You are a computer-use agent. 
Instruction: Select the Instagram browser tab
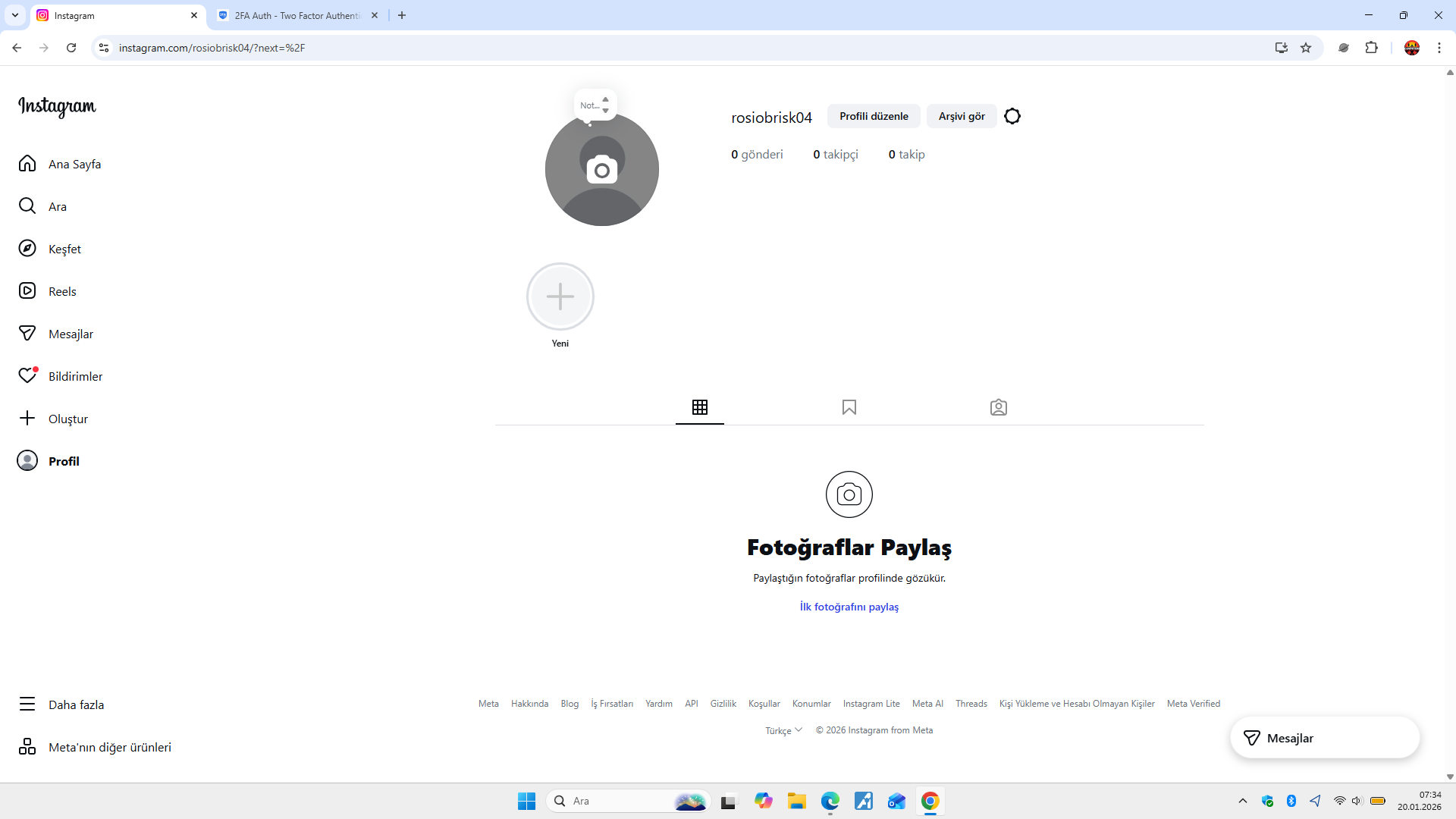pyautogui.click(x=118, y=15)
